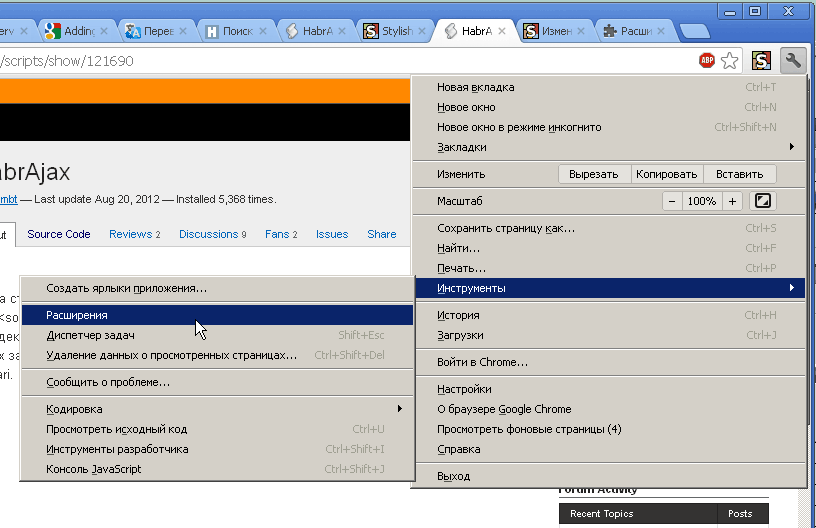Screen dimensions: 816x528
Task: Open Настройки from the menu
Action: [x=609, y=389]
